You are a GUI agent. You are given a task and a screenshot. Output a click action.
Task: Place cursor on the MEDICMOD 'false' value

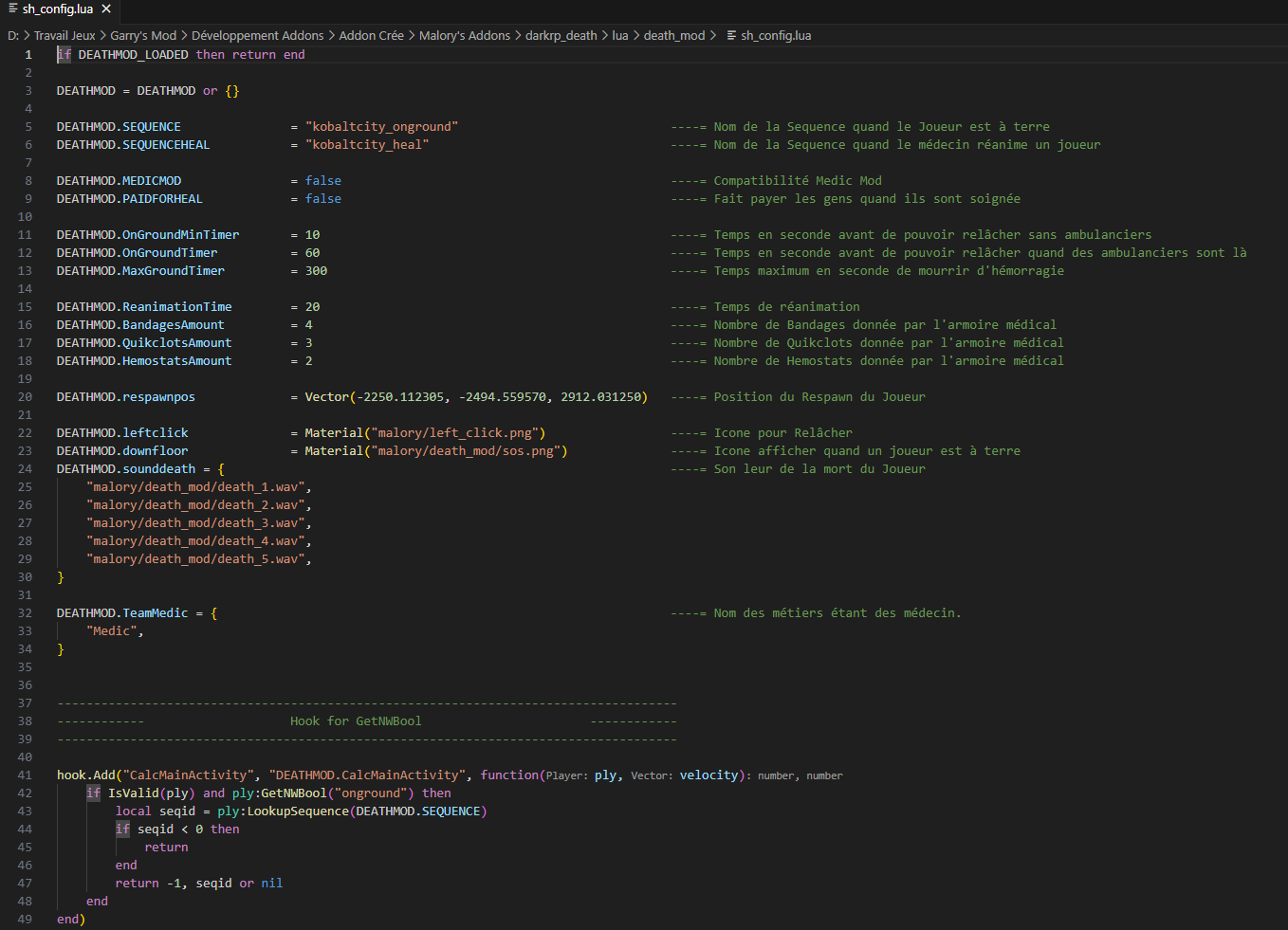322,180
